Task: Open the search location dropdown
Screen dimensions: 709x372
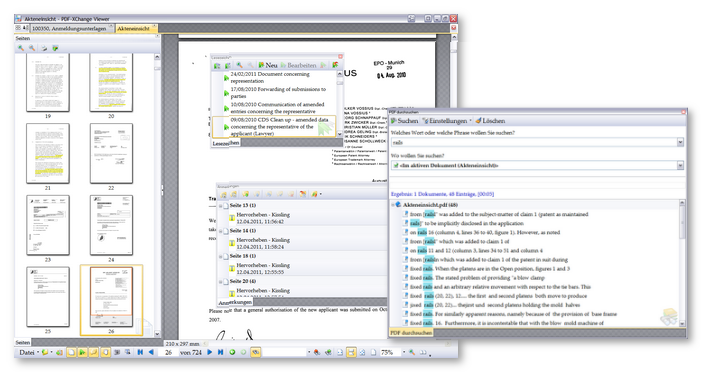Action: [x=680, y=165]
